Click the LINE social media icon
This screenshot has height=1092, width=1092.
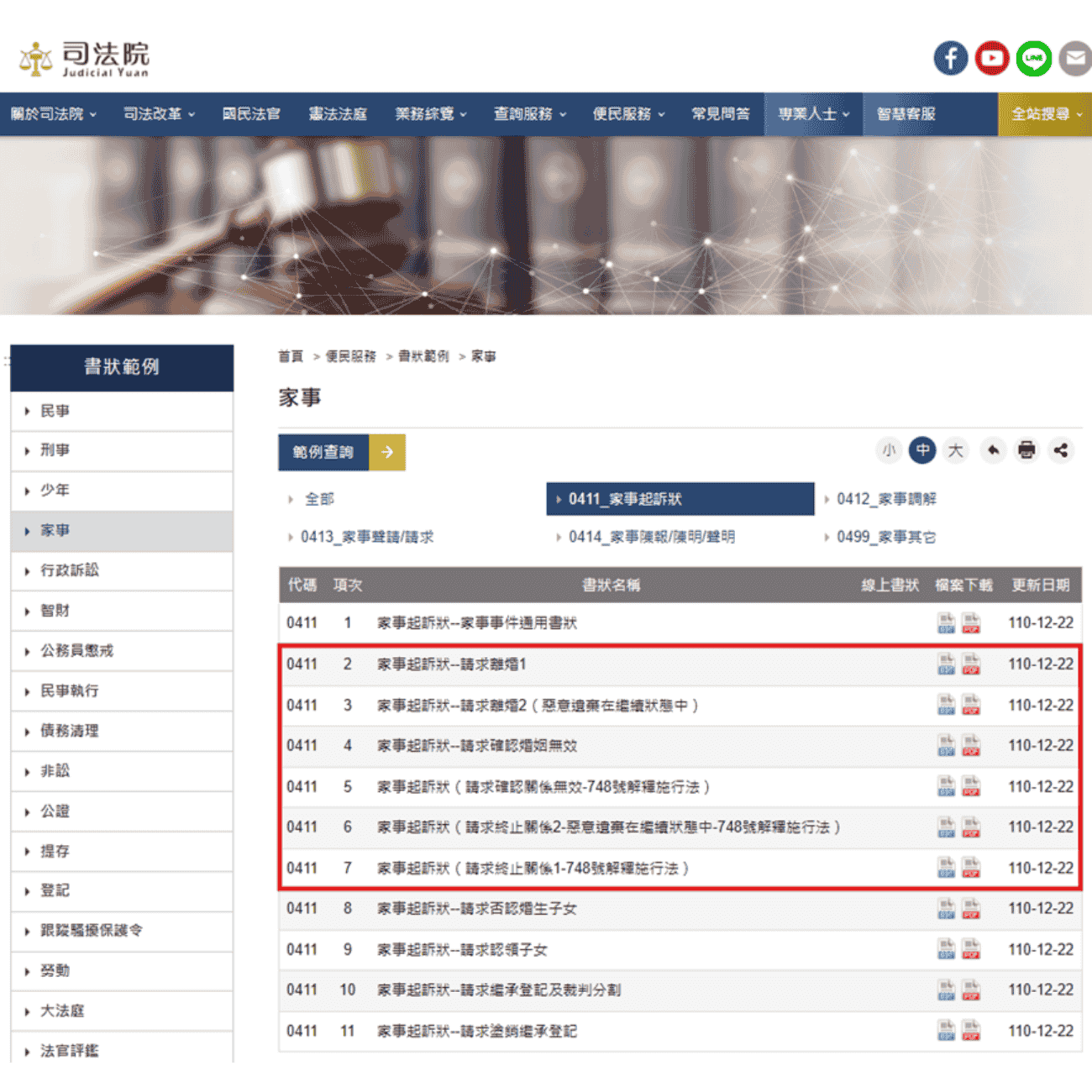coord(1033,58)
